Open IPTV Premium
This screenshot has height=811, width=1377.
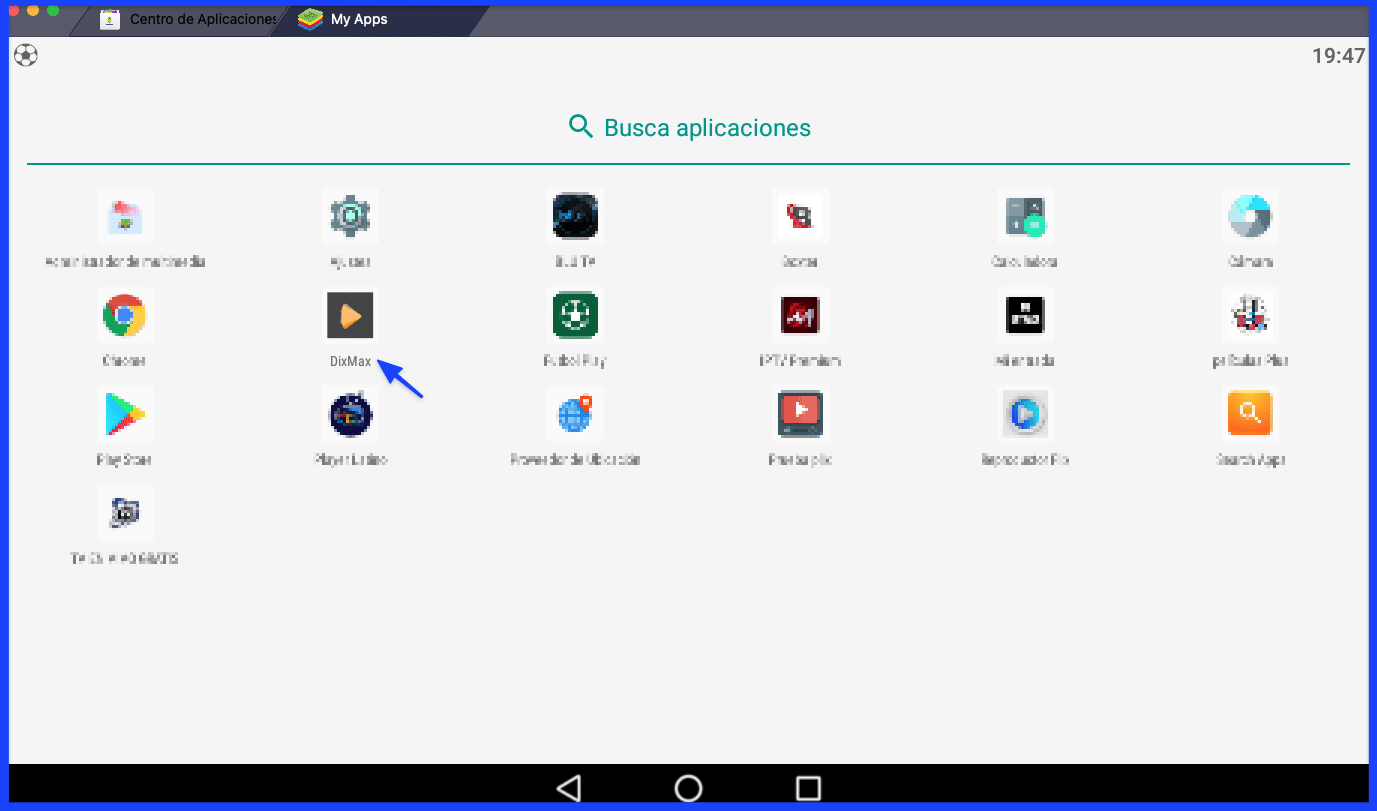800,315
